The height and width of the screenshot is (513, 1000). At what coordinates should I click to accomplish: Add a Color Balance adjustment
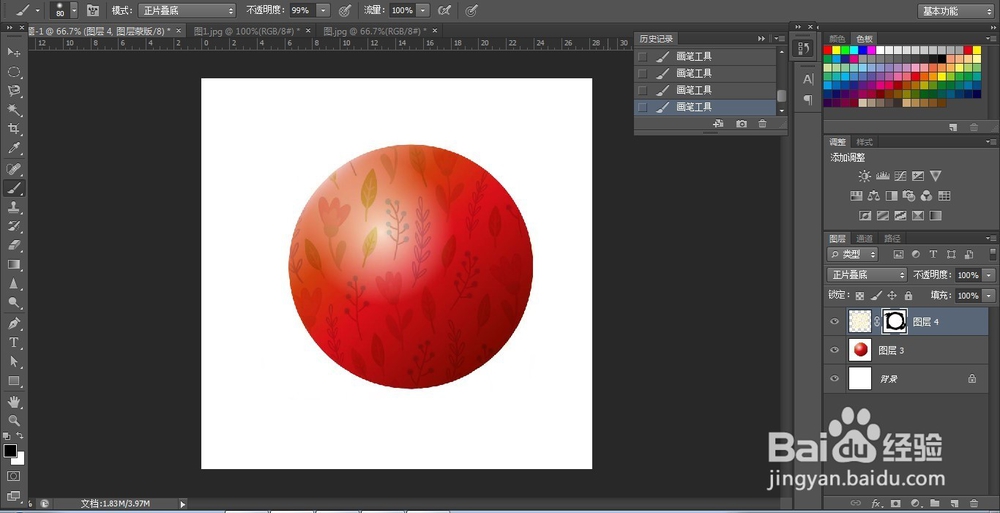pyautogui.click(x=874, y=196)
